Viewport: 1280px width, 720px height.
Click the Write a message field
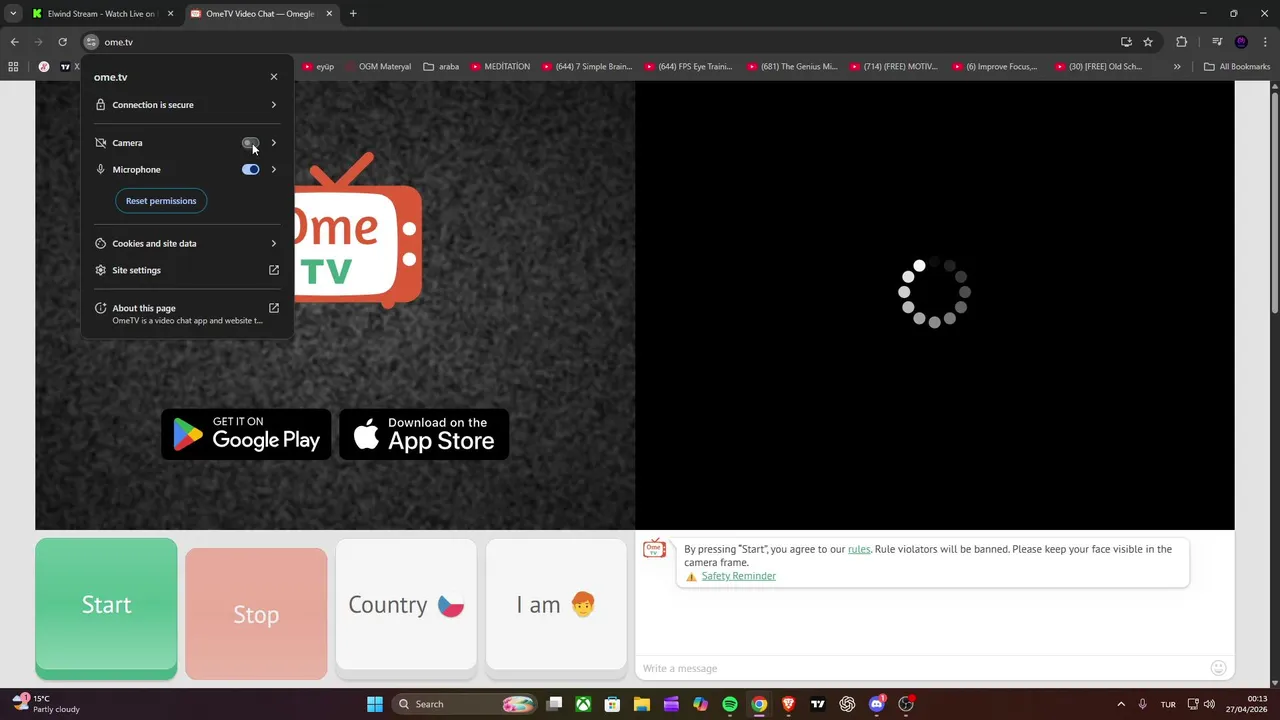pyautogui.click(x=920, y=668)
